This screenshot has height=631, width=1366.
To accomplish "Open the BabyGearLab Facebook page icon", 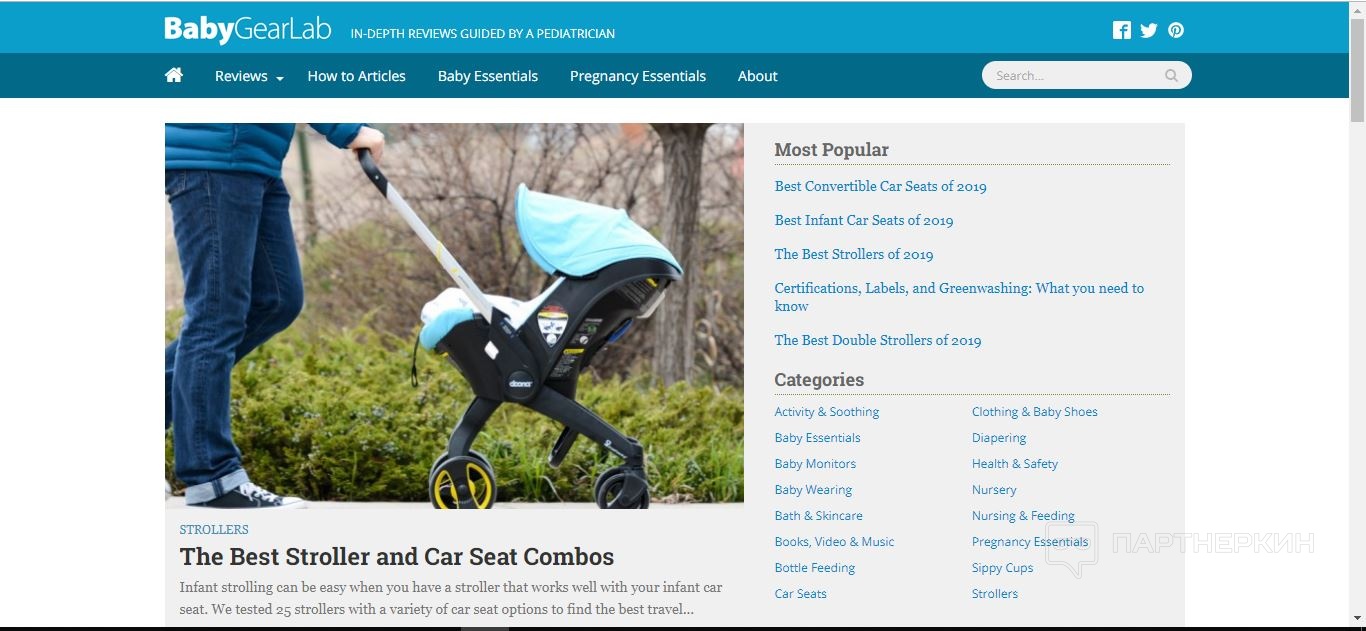I will [x=1122, y=30].
